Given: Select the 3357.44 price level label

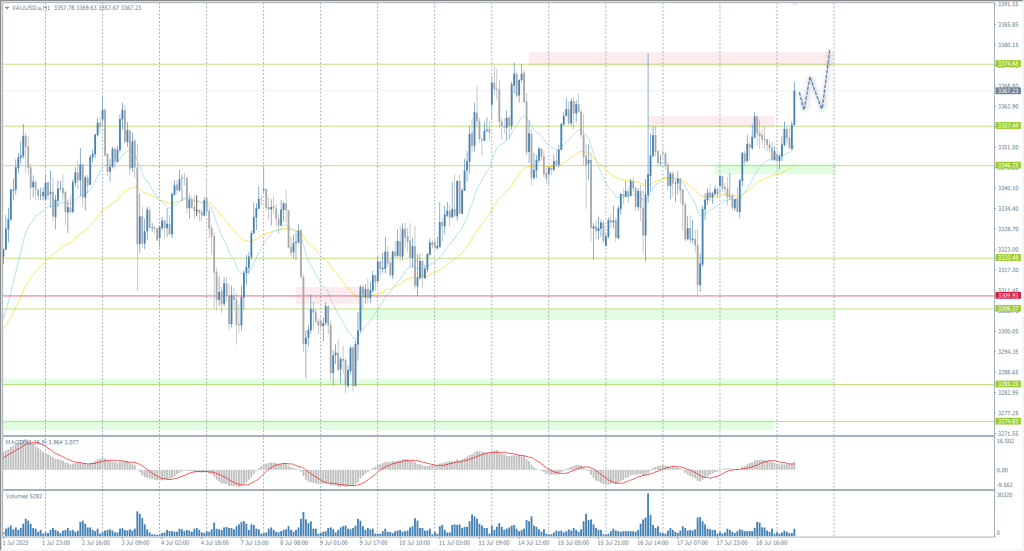Looking at the screenshot, I should pyautogui.click(x=1007, y=126).
